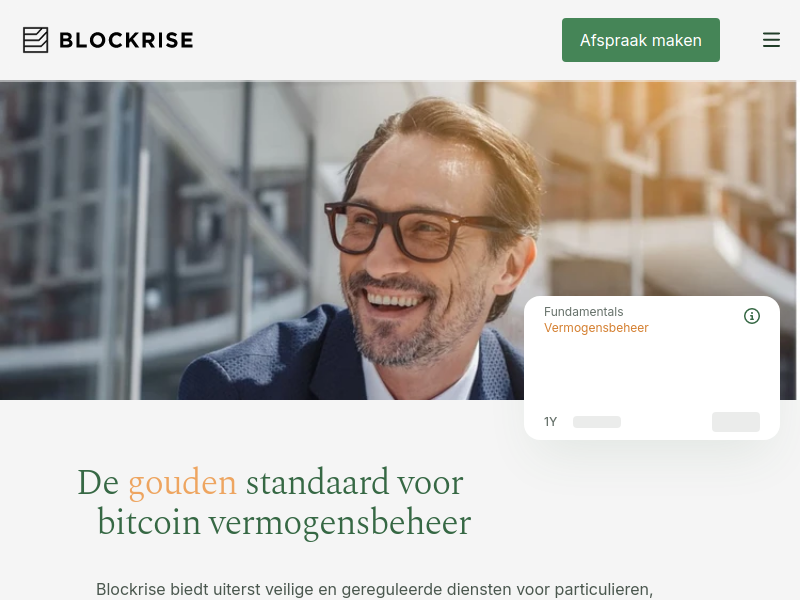The width and height of the screenshot is (800, 600).
Task: Click the grey loading bar beside 1Y
Action: (x=596, y=422)
